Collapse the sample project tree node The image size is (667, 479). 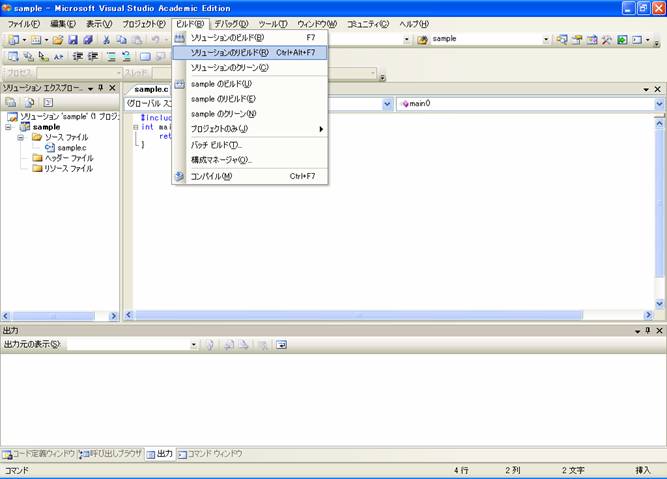coord(10,127)
